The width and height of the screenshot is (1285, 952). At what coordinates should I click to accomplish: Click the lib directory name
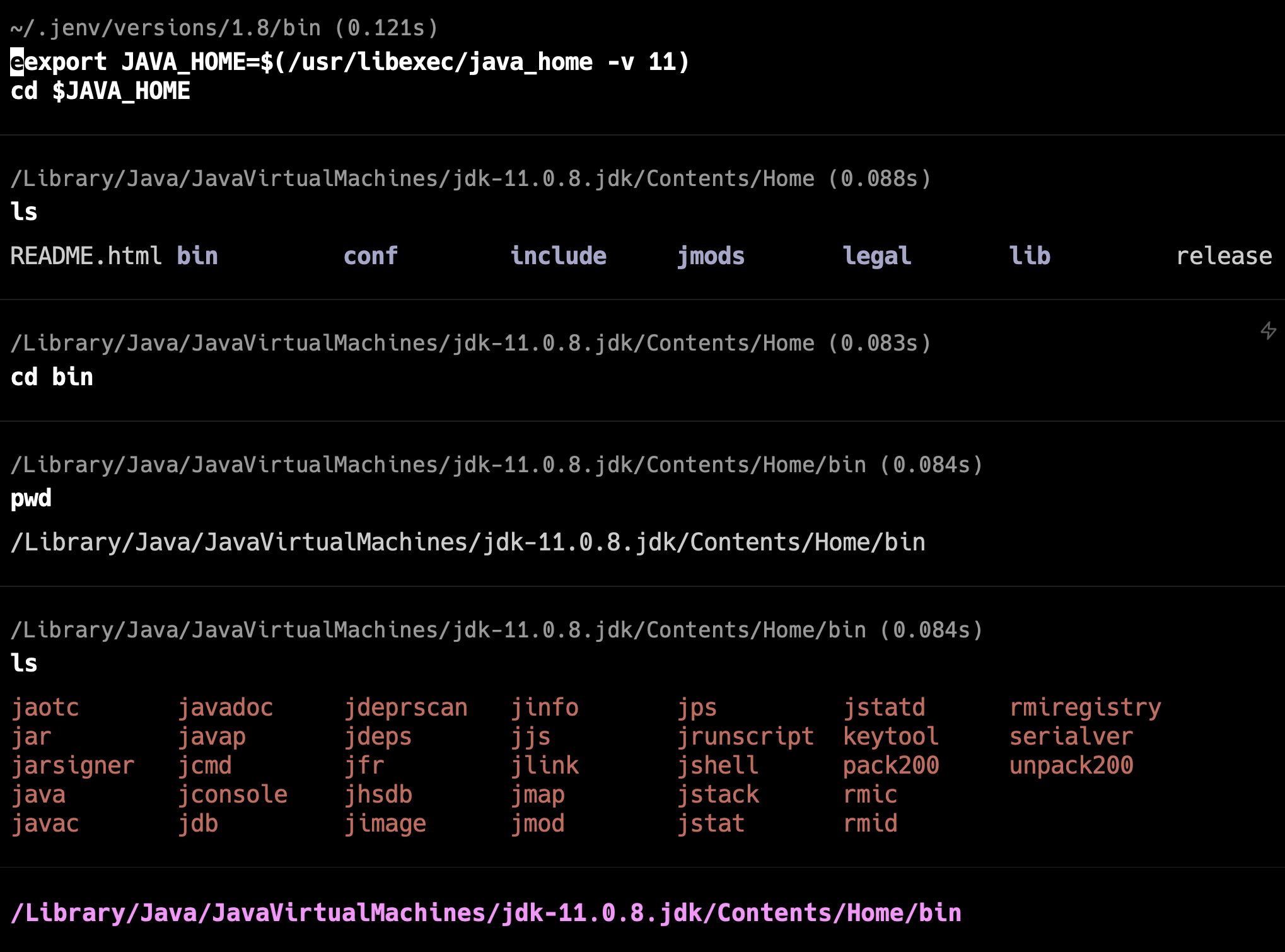[x=1030, y=256]
